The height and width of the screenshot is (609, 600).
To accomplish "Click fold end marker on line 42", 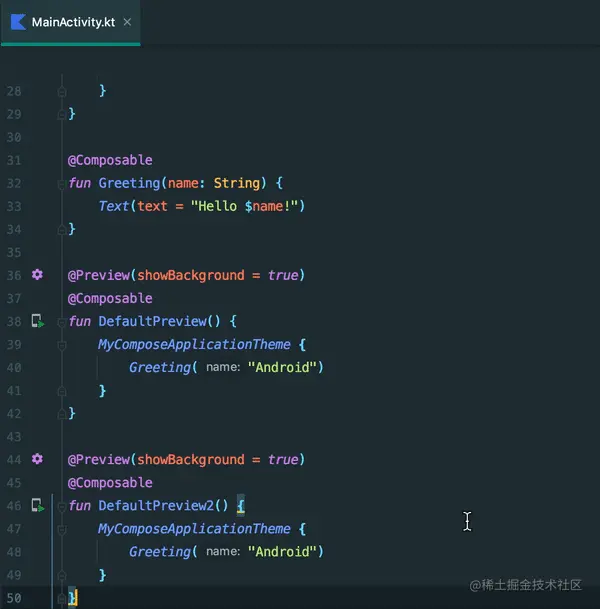I will (61, 414).
